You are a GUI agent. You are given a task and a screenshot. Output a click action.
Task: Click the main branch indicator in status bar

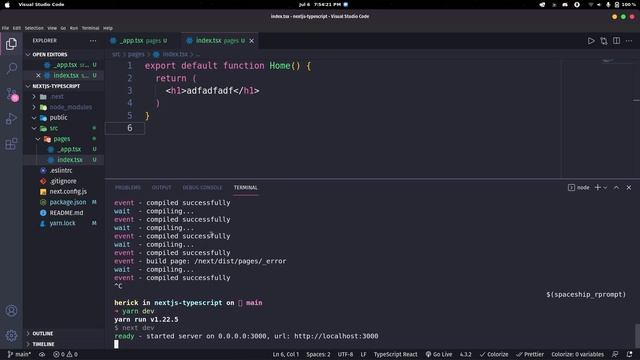[x=19, y=354]
